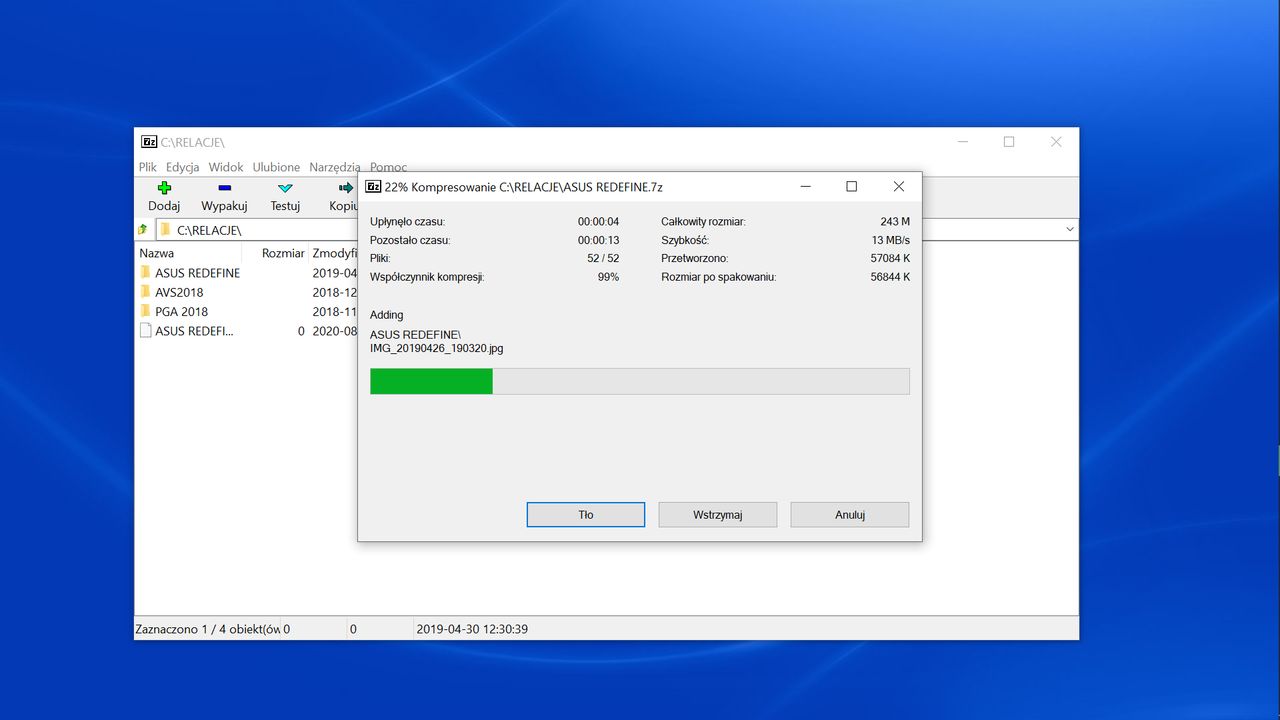Open the Plik menu
The width and height of the screenshot is (1280, 720).
pyautogui.click(x=148, y=167)
